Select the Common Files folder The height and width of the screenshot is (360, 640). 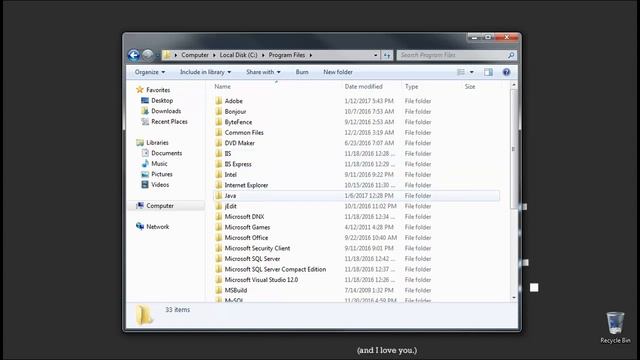coord(244,132)
